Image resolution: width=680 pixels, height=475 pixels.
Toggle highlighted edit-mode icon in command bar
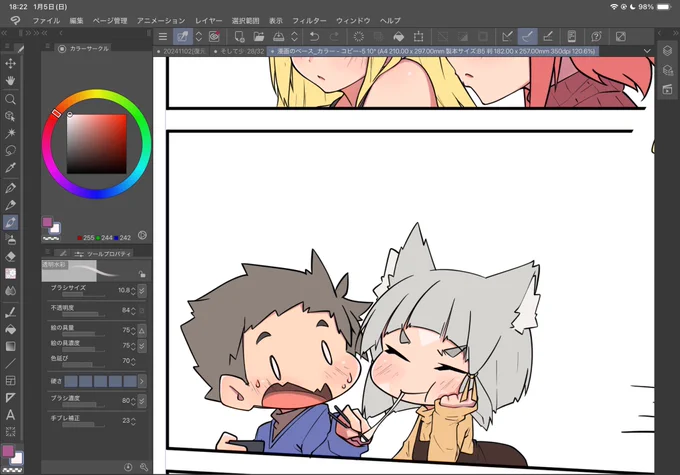point(183,37)
